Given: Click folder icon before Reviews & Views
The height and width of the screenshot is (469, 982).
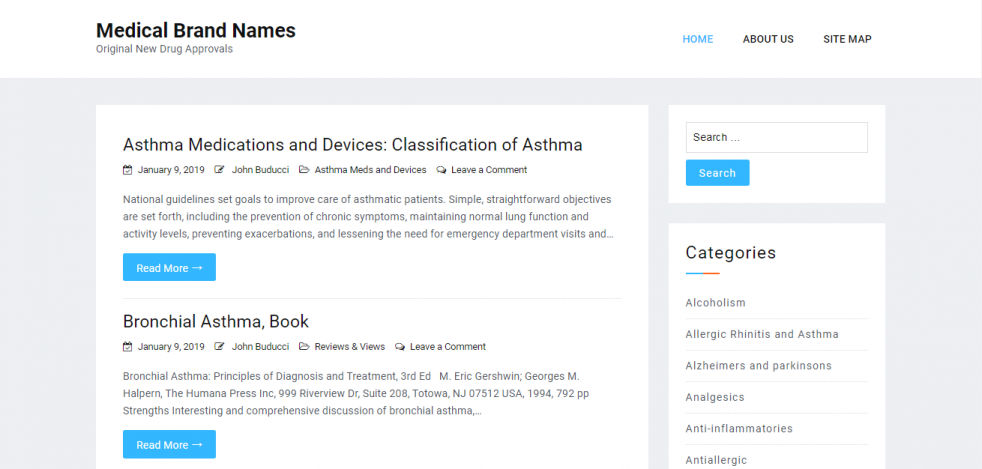Looking at the screenshot, I should [304, 347].
